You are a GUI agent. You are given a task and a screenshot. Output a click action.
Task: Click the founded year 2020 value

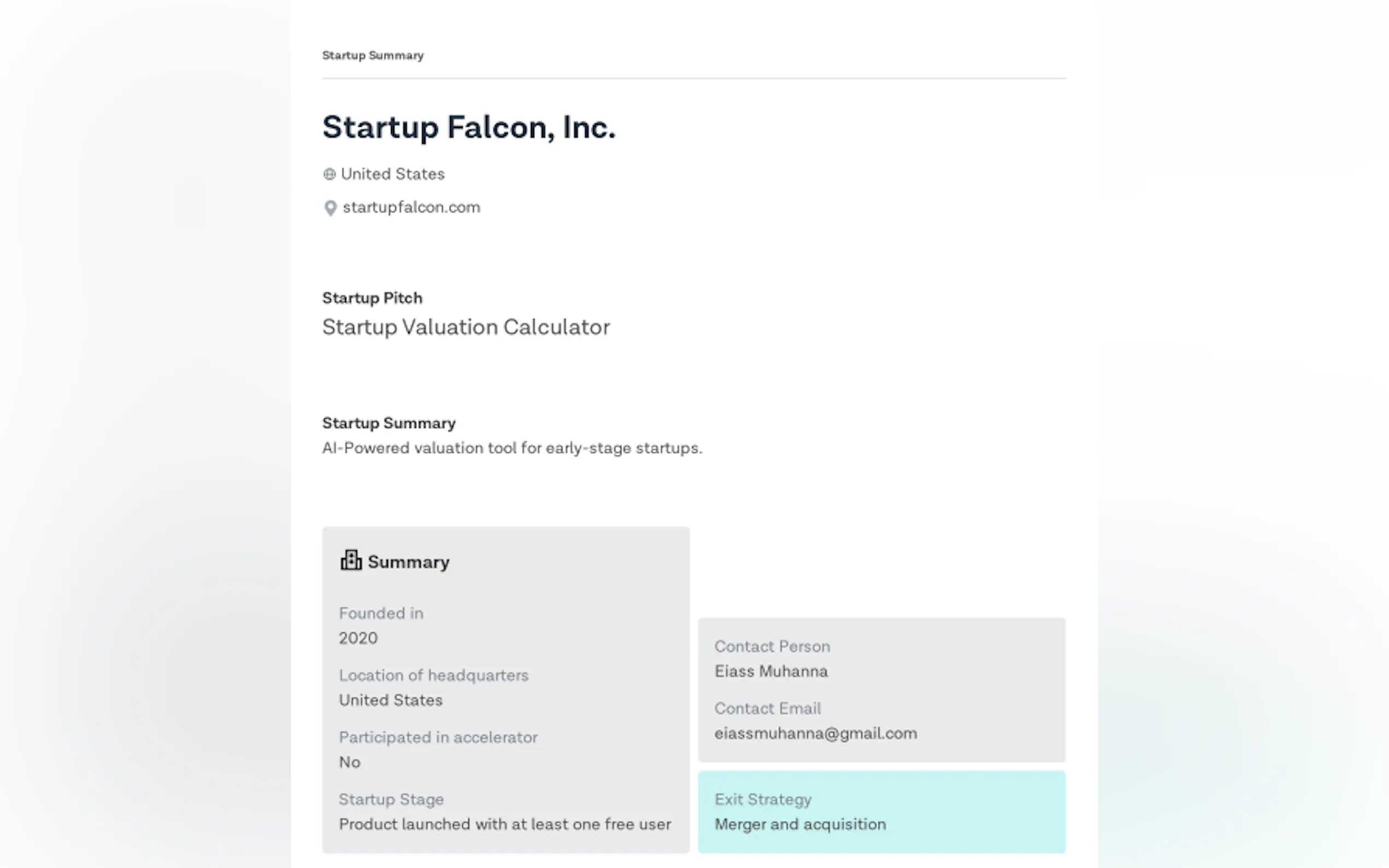tap(358, 638)
